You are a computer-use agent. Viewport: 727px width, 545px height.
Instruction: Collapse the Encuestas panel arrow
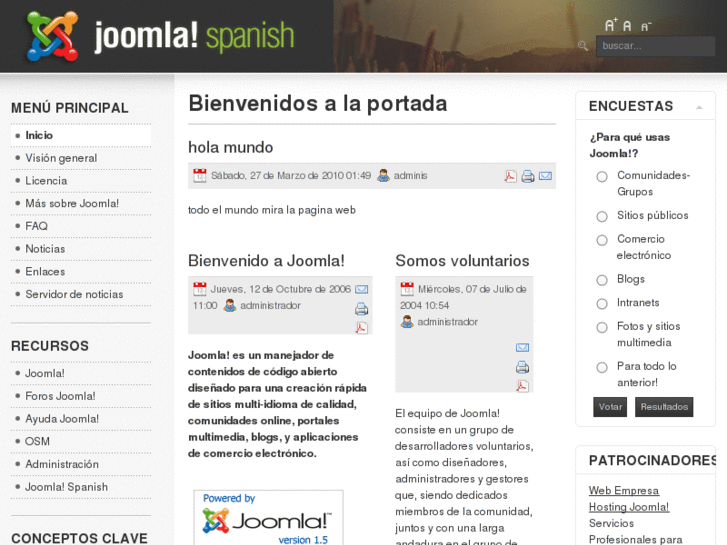699,107
